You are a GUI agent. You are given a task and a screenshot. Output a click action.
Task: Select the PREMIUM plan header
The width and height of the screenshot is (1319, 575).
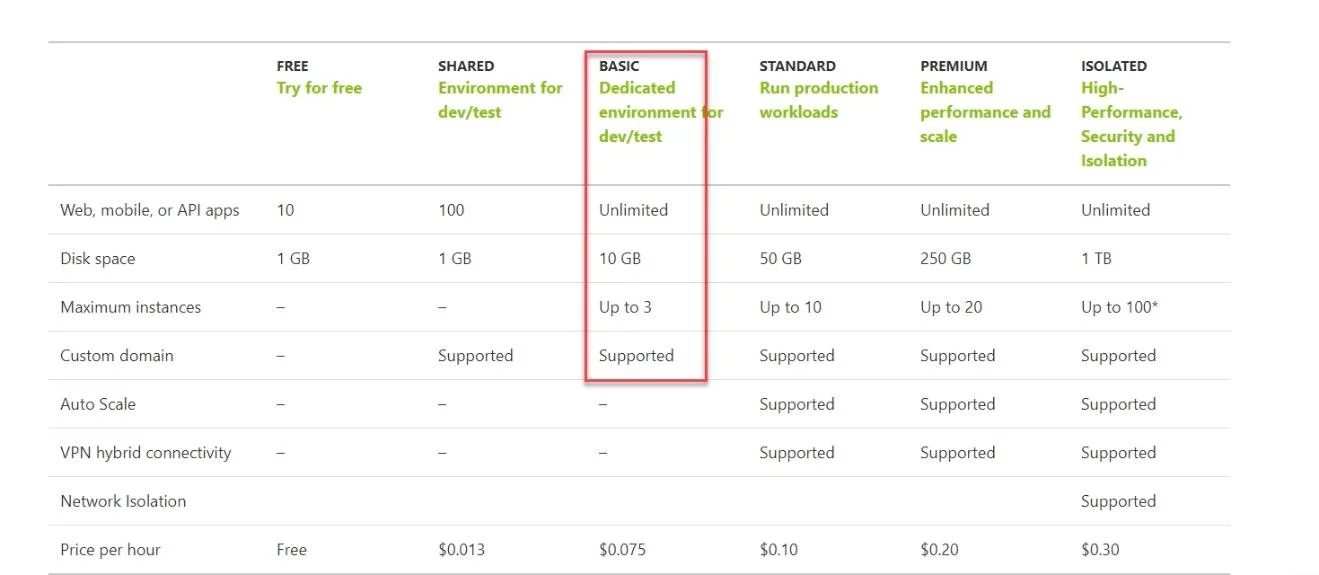point(953,66)
